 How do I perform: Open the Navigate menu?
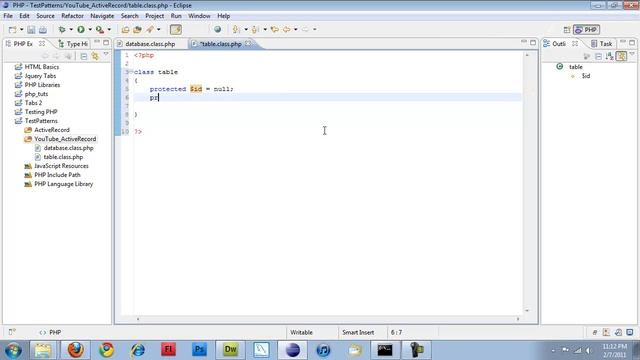tap(102, 16)
